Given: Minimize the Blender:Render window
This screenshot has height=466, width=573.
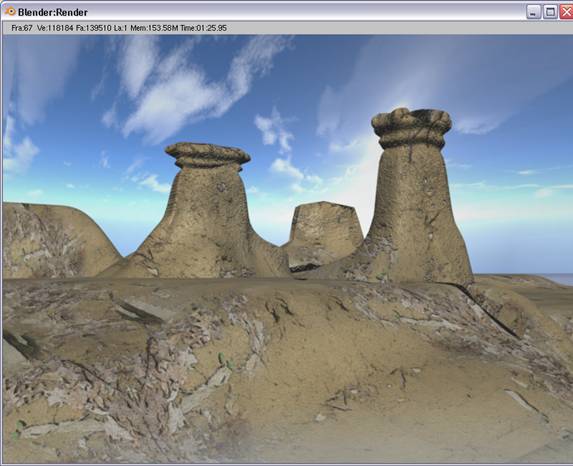Looking at the screenshot, I should [x=533, y=12].
